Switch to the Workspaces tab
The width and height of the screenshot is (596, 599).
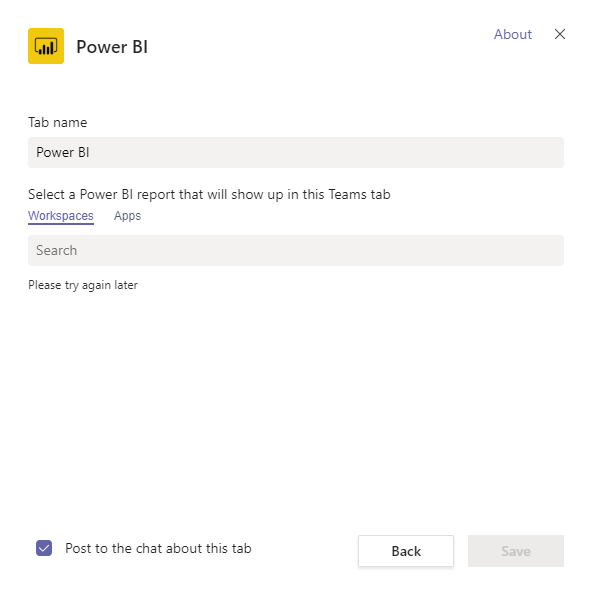coord(61,216)
